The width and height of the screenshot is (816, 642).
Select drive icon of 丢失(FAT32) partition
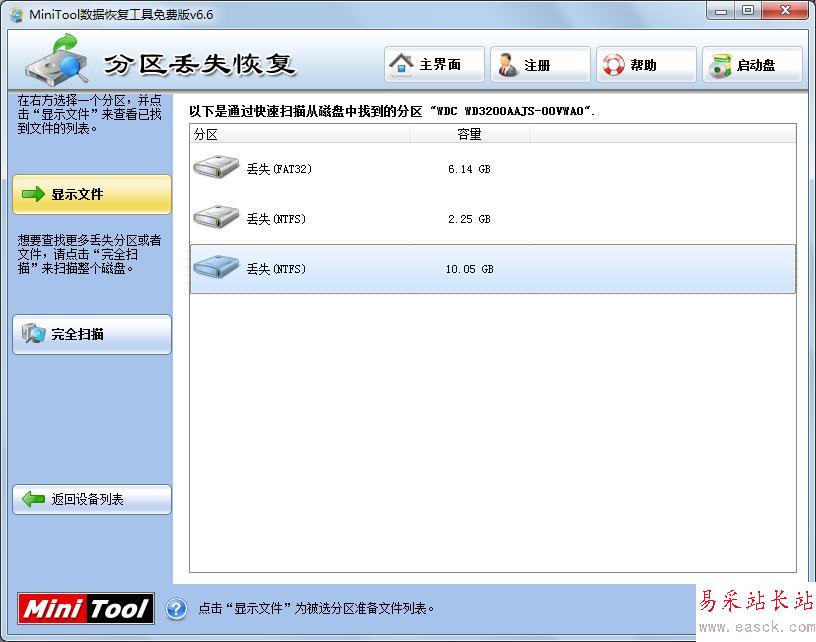click(216, 167)
